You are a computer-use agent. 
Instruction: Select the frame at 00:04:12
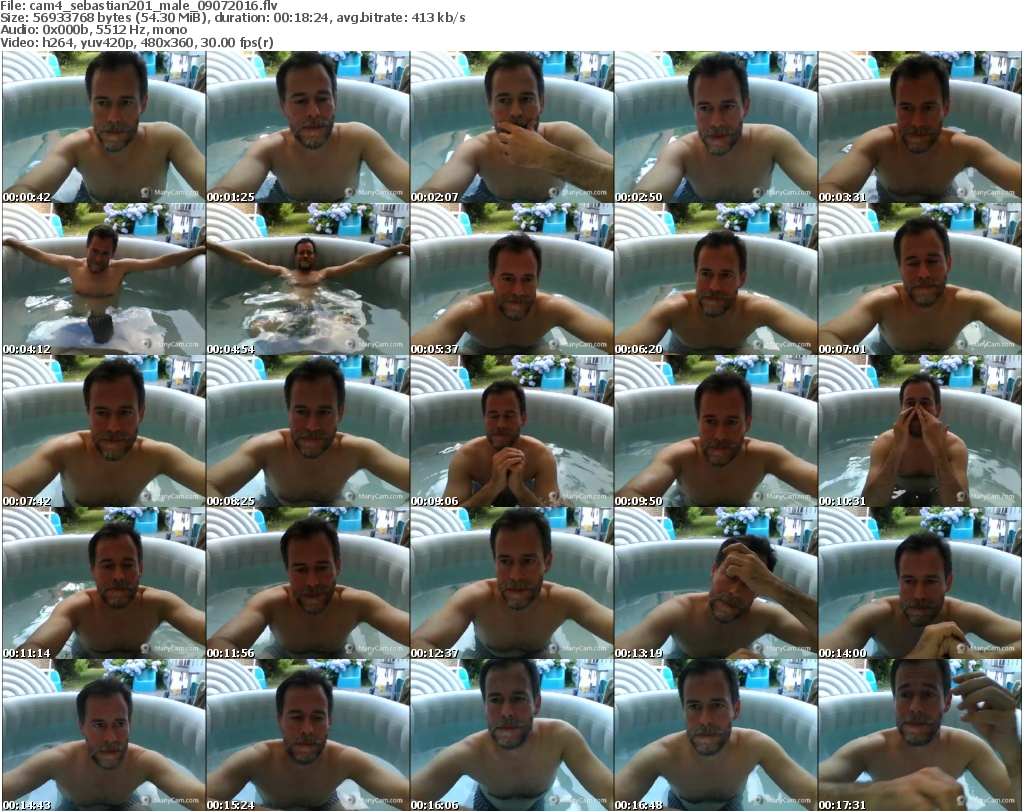104,279
